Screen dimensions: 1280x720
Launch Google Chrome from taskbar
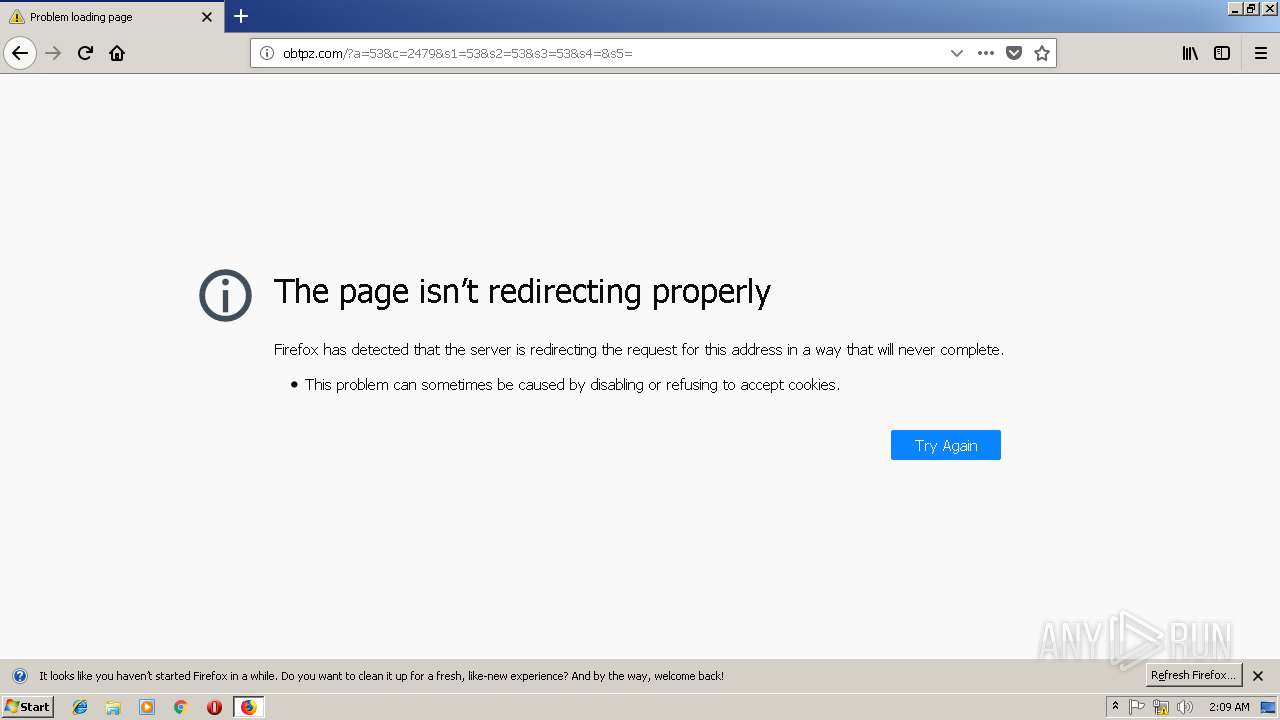click(181, 707)
